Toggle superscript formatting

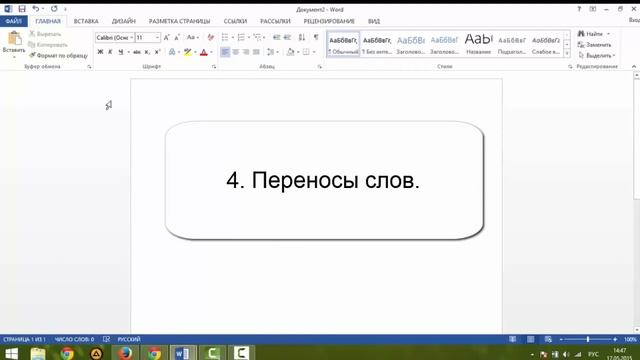click(x=158, y=52)
